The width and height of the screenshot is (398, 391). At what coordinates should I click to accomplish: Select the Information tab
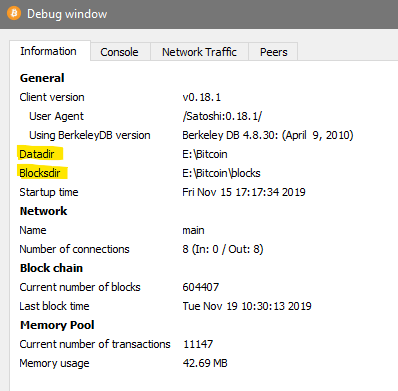click(49, 51)
